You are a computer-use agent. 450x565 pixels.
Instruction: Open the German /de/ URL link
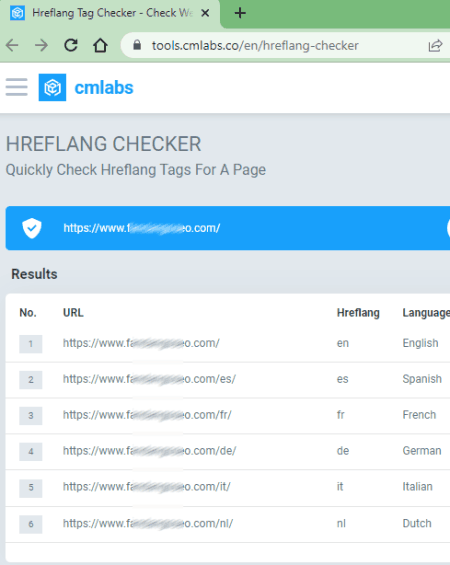tap(150, 451)
